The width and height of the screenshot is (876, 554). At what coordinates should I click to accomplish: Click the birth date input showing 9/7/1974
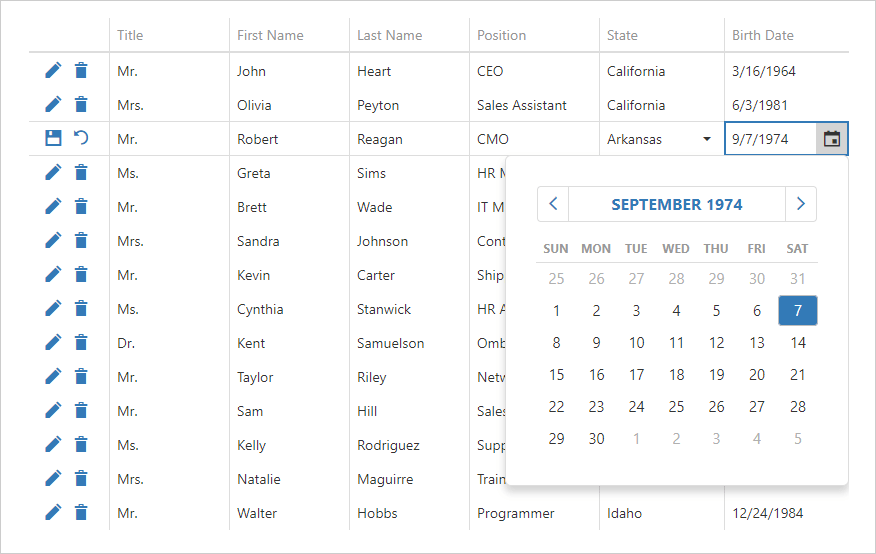[x=770, y=139]
